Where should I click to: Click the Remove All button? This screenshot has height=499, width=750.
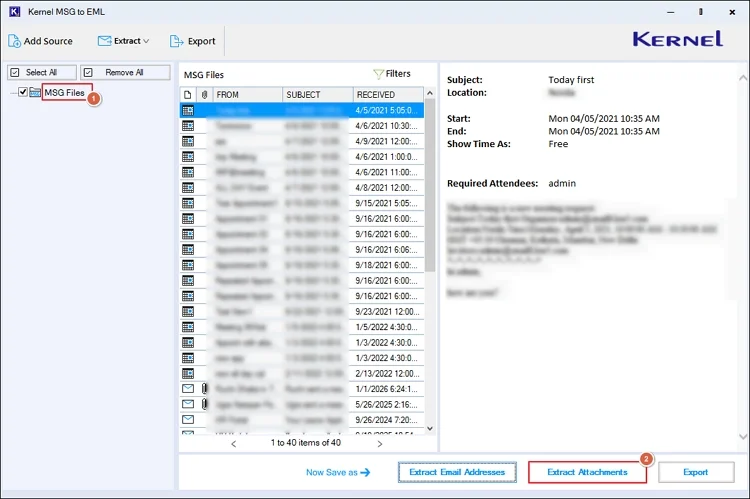coord(125,72)
